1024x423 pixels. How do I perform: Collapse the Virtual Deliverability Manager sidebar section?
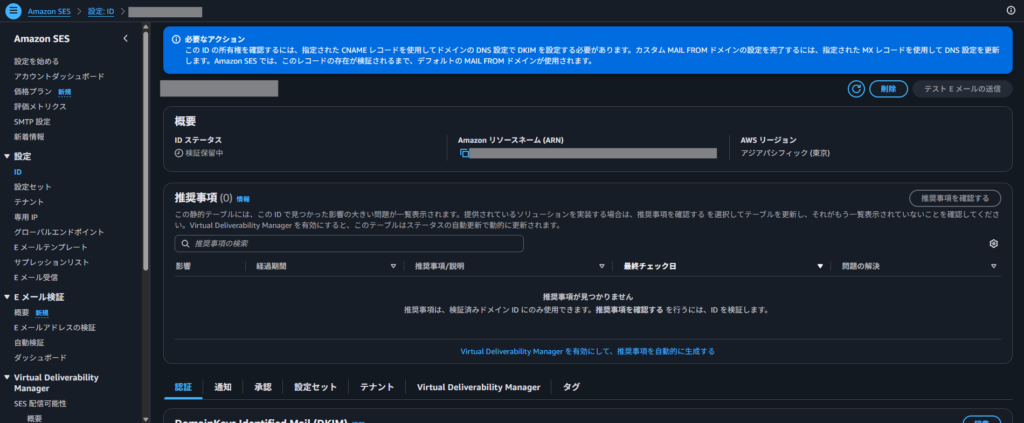pos(7,377)
